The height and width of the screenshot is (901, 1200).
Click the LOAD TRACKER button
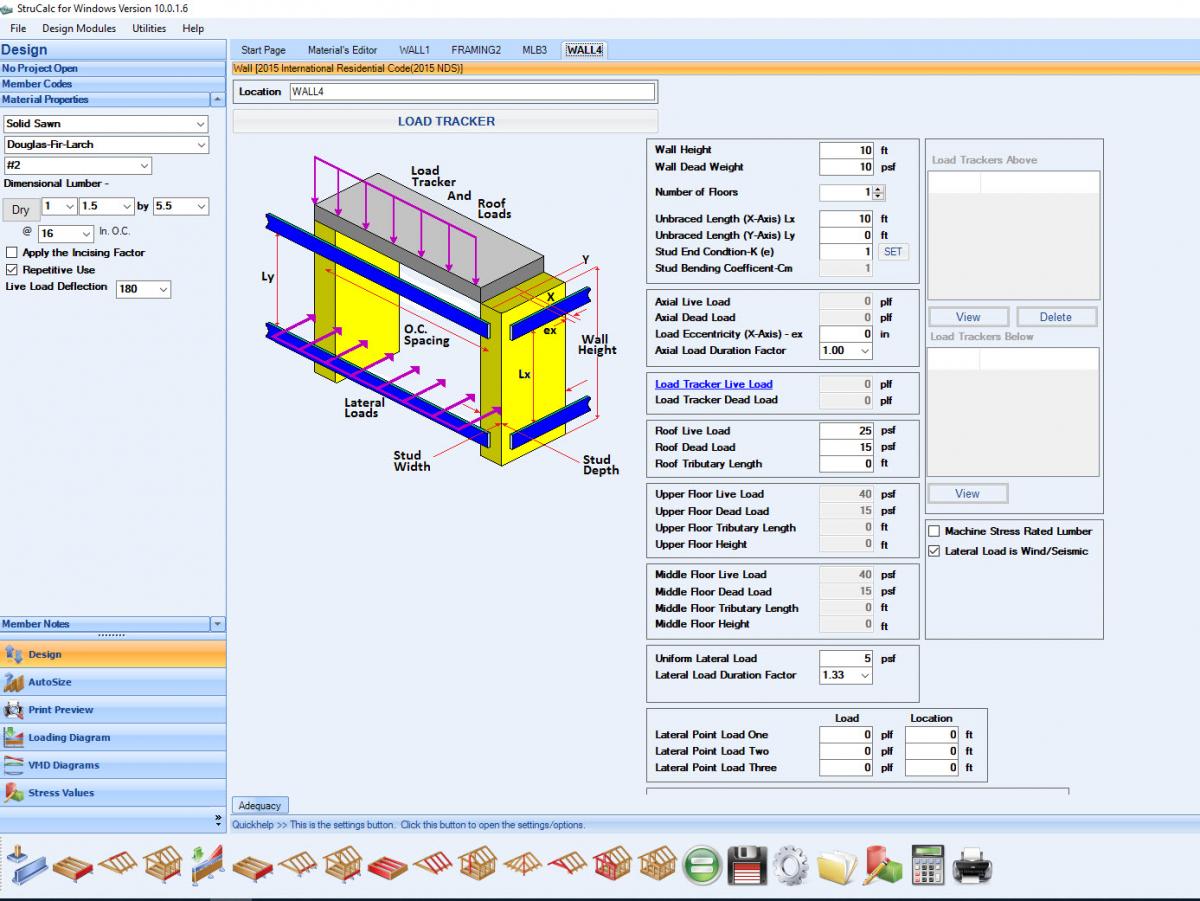(x=446, y=121)
